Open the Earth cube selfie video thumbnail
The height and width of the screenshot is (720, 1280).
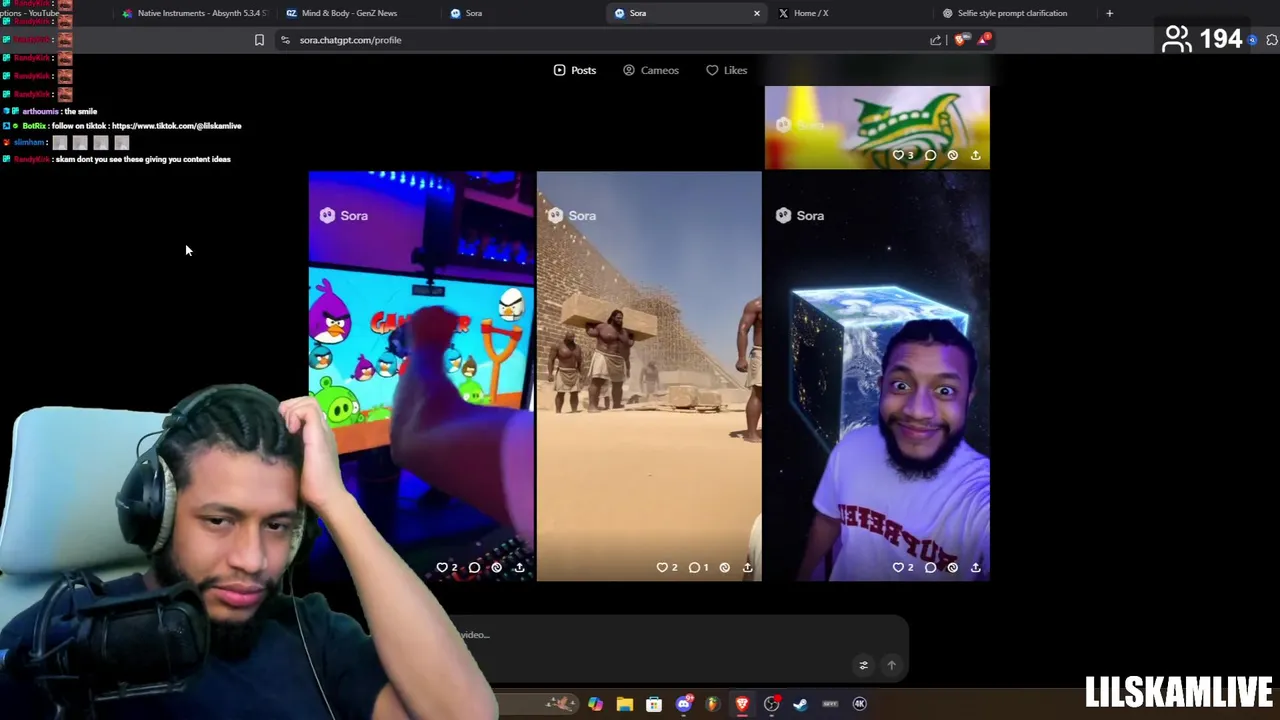coord(877,375)
